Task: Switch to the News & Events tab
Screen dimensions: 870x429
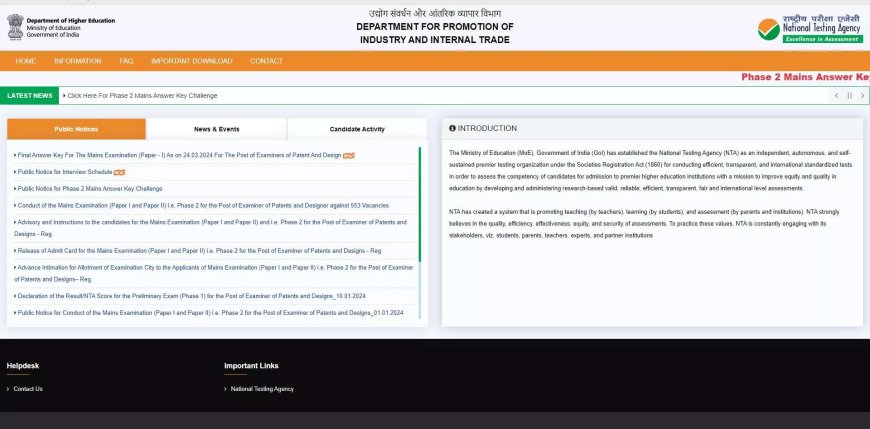Action: tap(216, 129)
